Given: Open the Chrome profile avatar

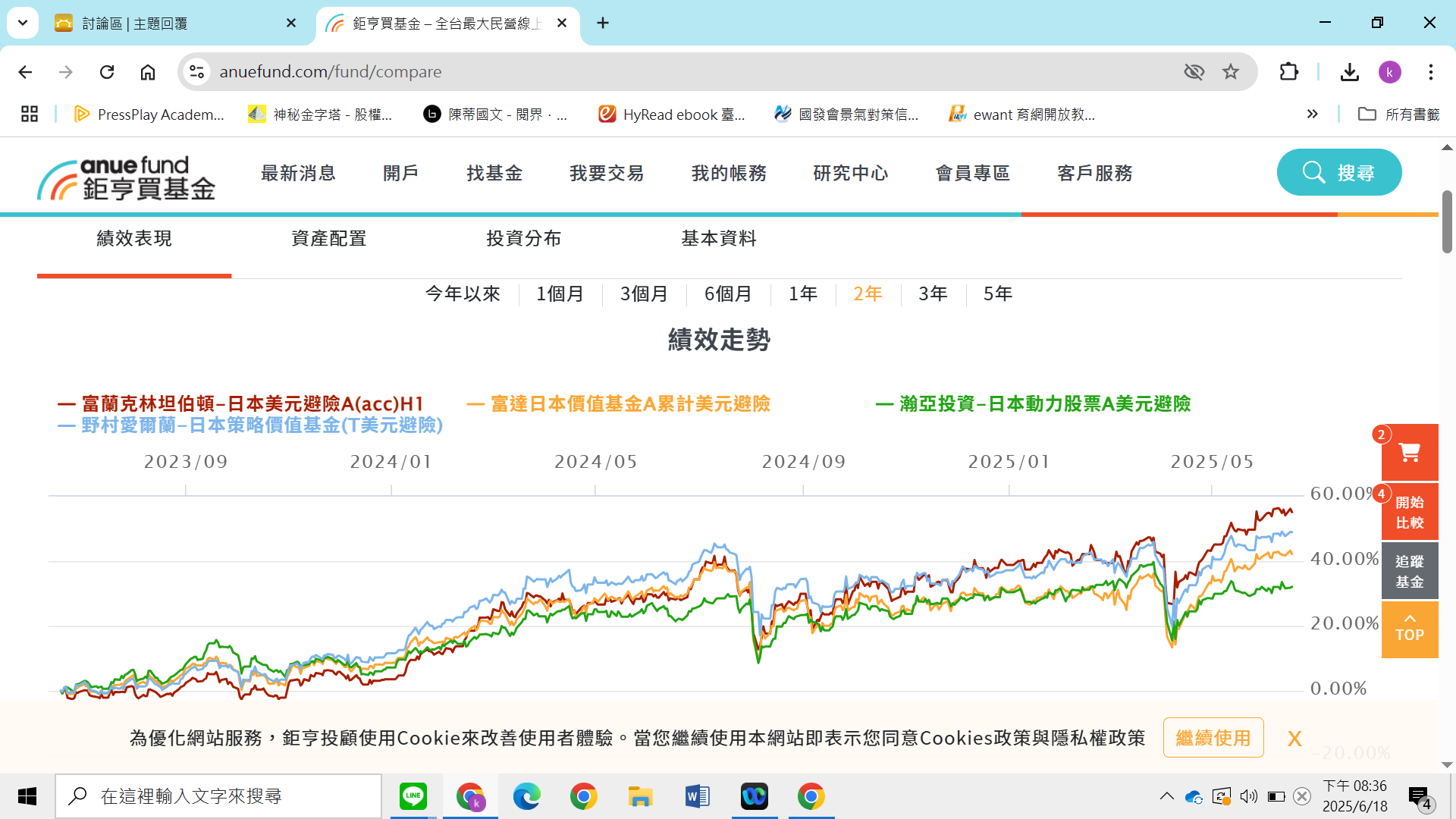Looking at the screenshot, I should 1389,72.
